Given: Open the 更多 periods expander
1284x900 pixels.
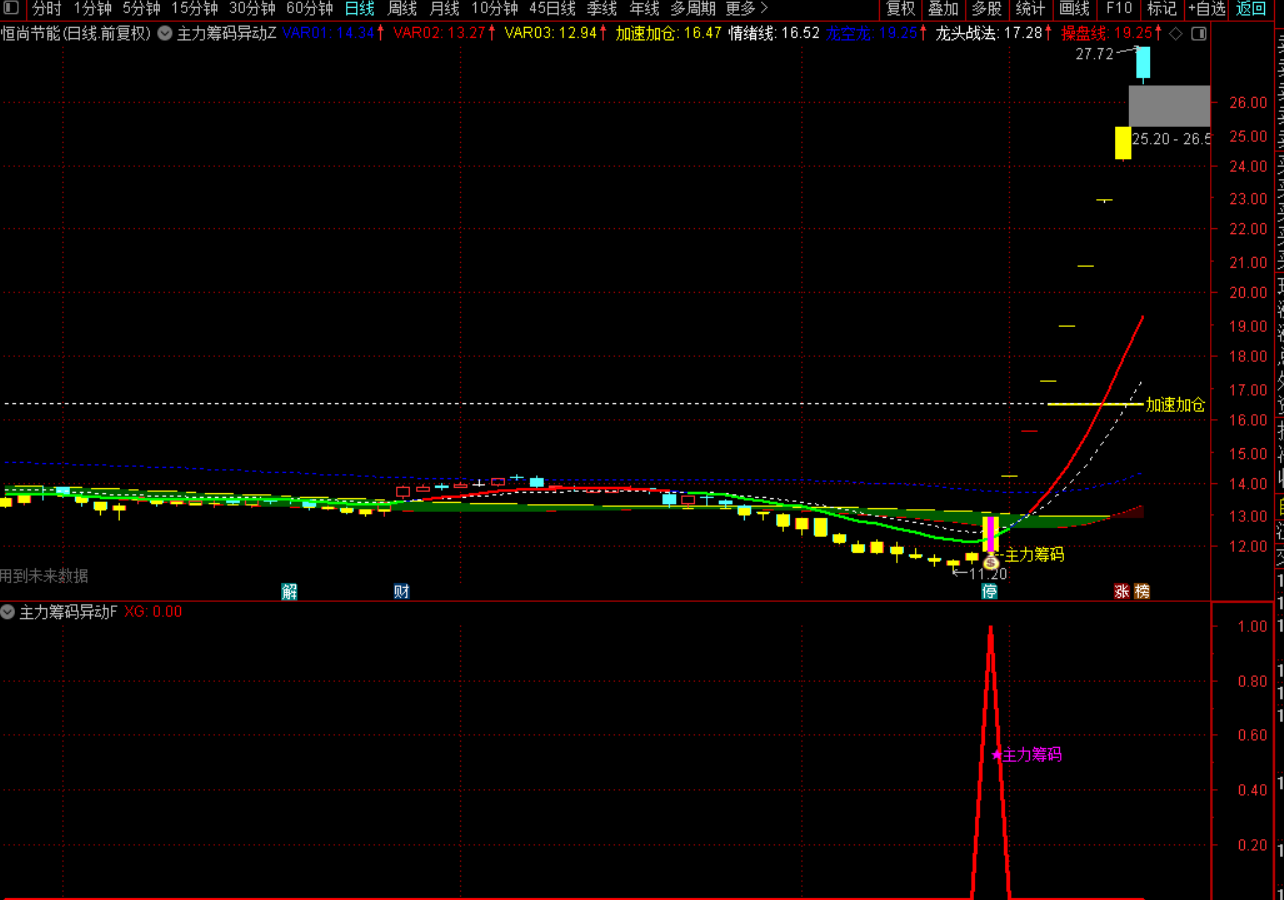Looking at the screenshot, I should point(746,9).
